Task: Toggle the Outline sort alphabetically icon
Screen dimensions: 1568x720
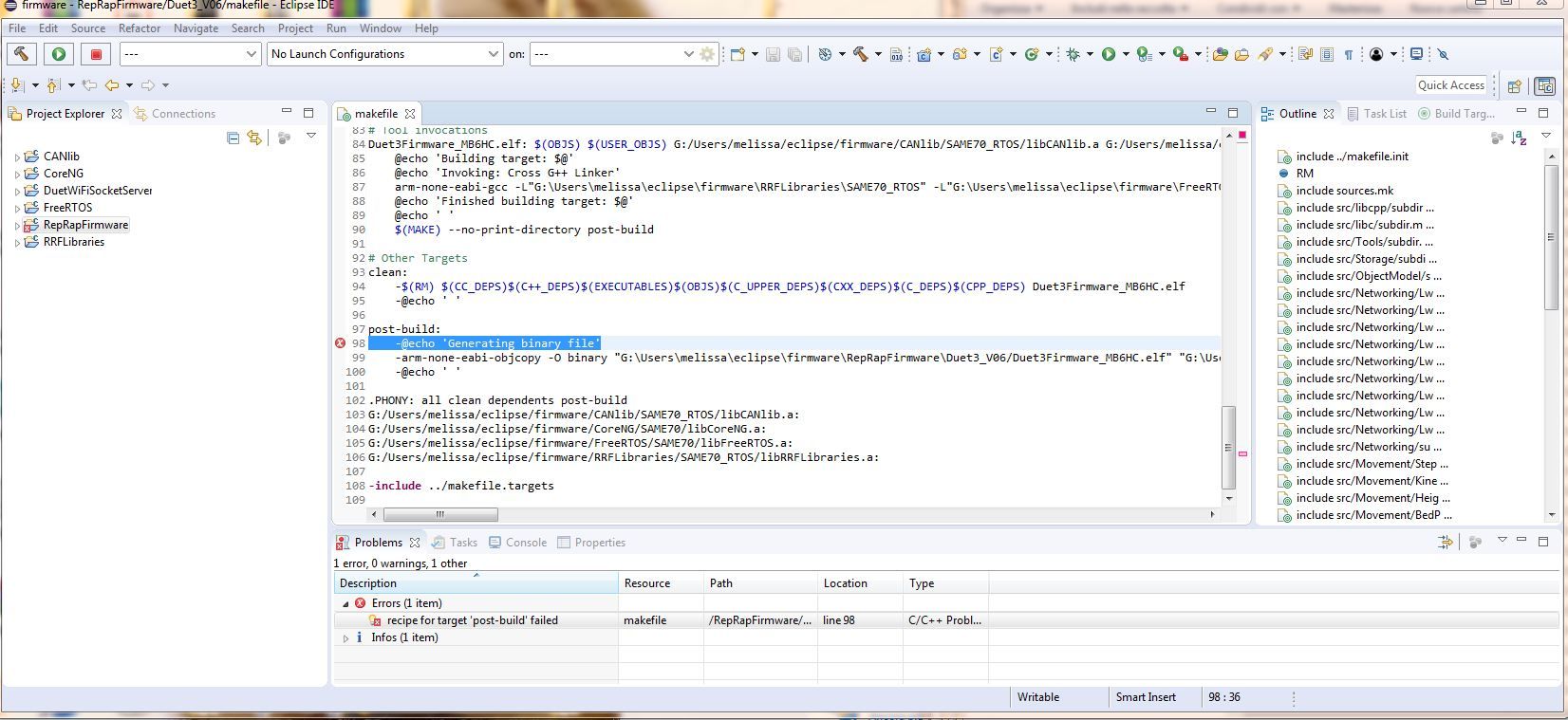Action: (1519, 138)
